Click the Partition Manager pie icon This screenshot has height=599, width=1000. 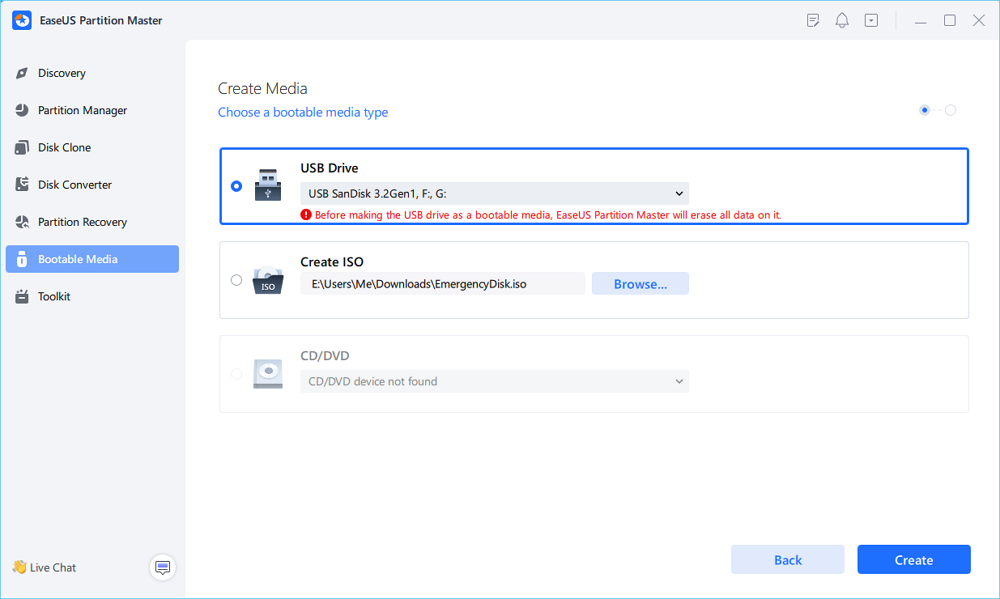pyautogui.click(x=22, y=110)
